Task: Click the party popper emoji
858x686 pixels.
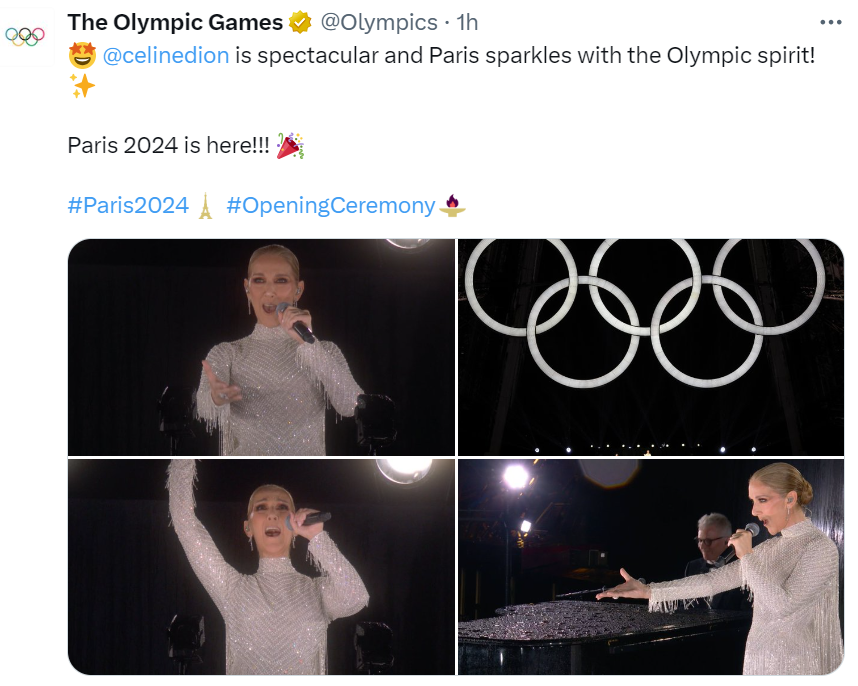Action: click(x=290, y=146)
